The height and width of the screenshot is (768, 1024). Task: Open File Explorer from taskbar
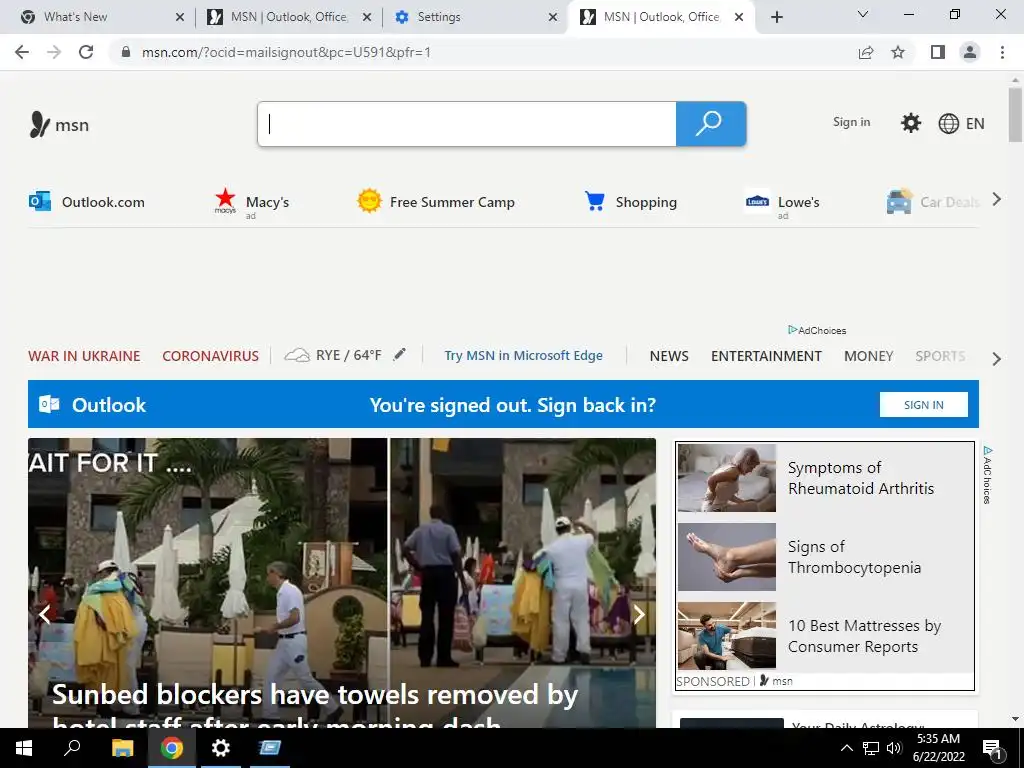(122, 748)
